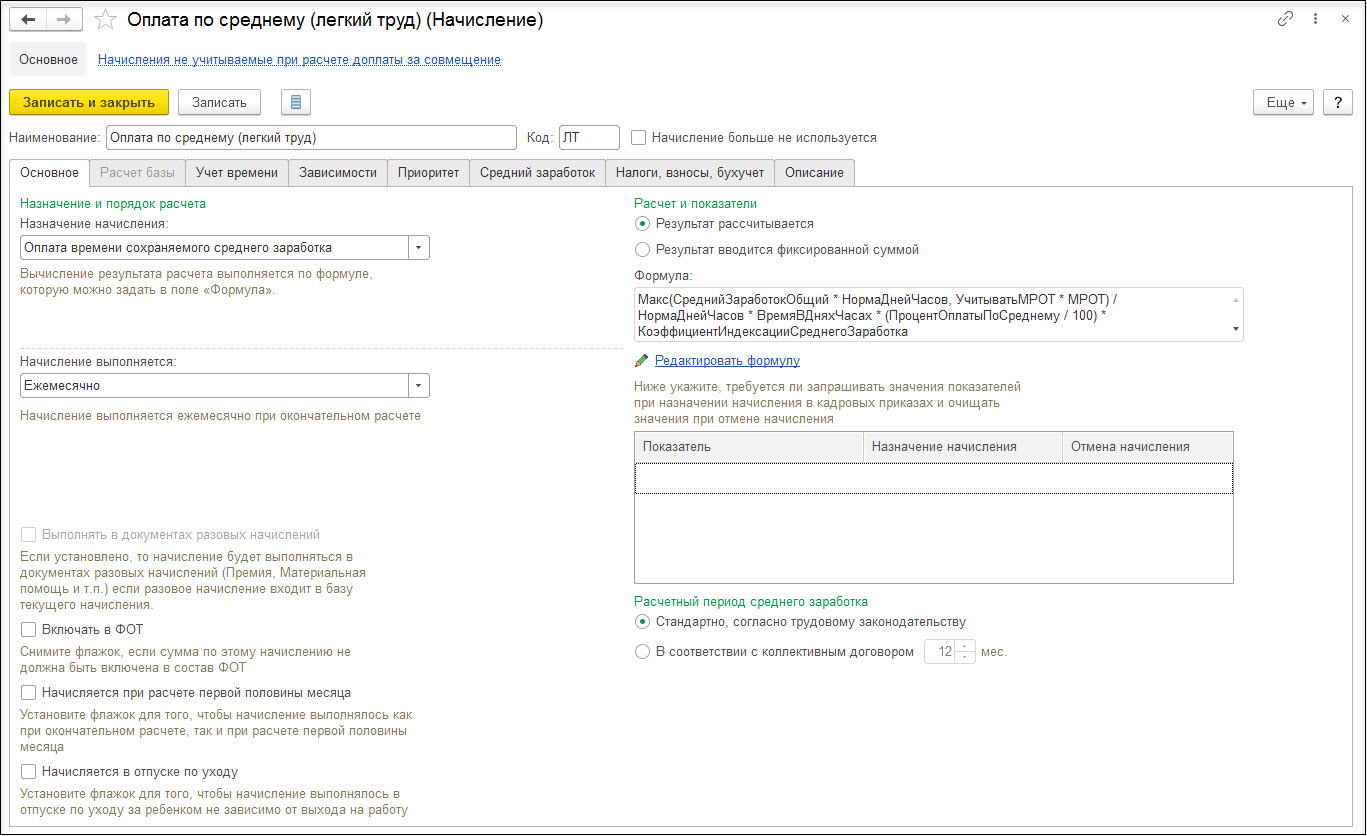Go back with the left arrow button

tap(28, 19)
